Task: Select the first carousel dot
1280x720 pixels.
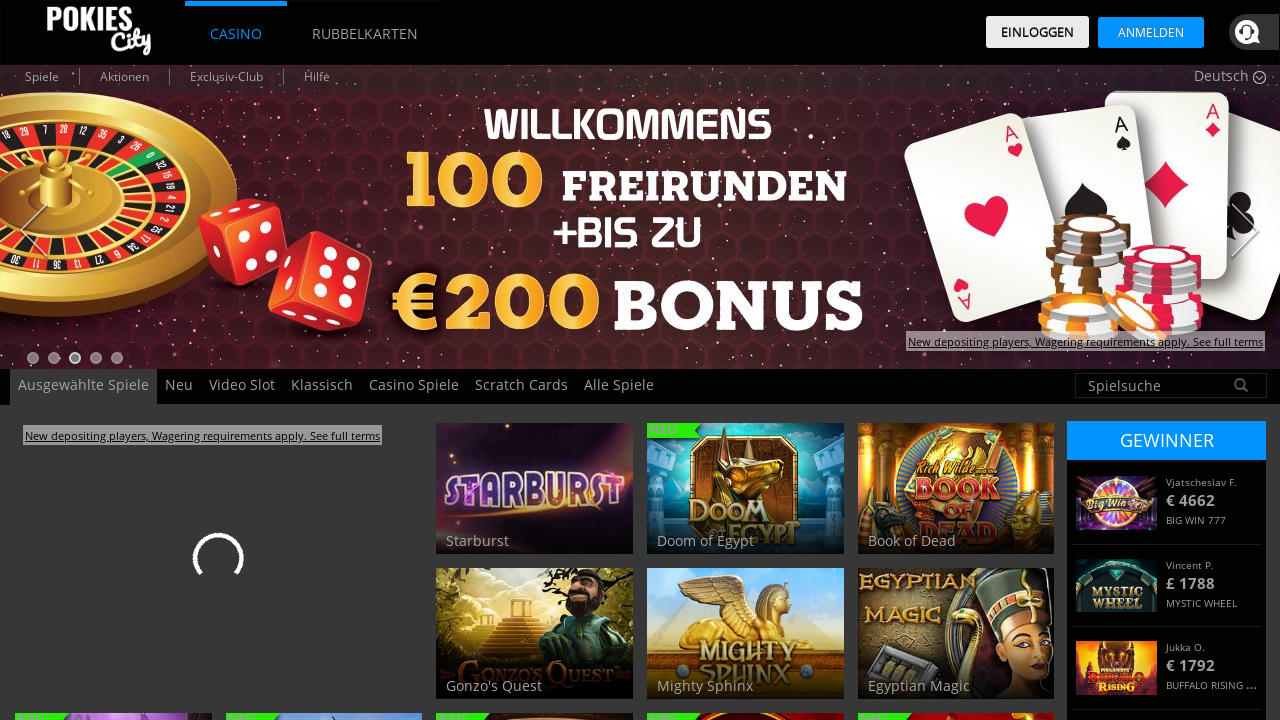Action: click(x=33, y=358)
